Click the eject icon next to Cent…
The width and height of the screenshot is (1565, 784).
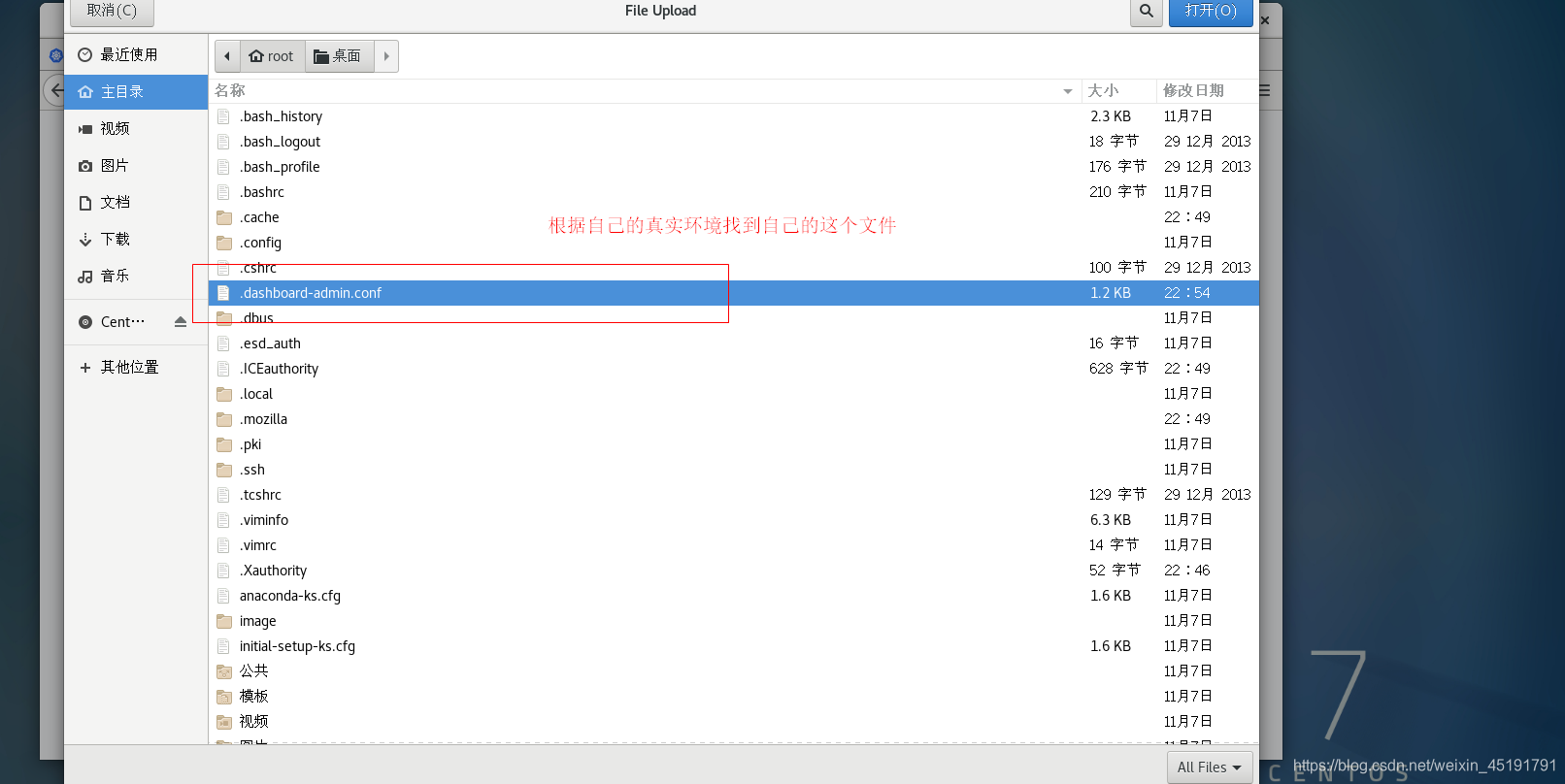[181, 321]
